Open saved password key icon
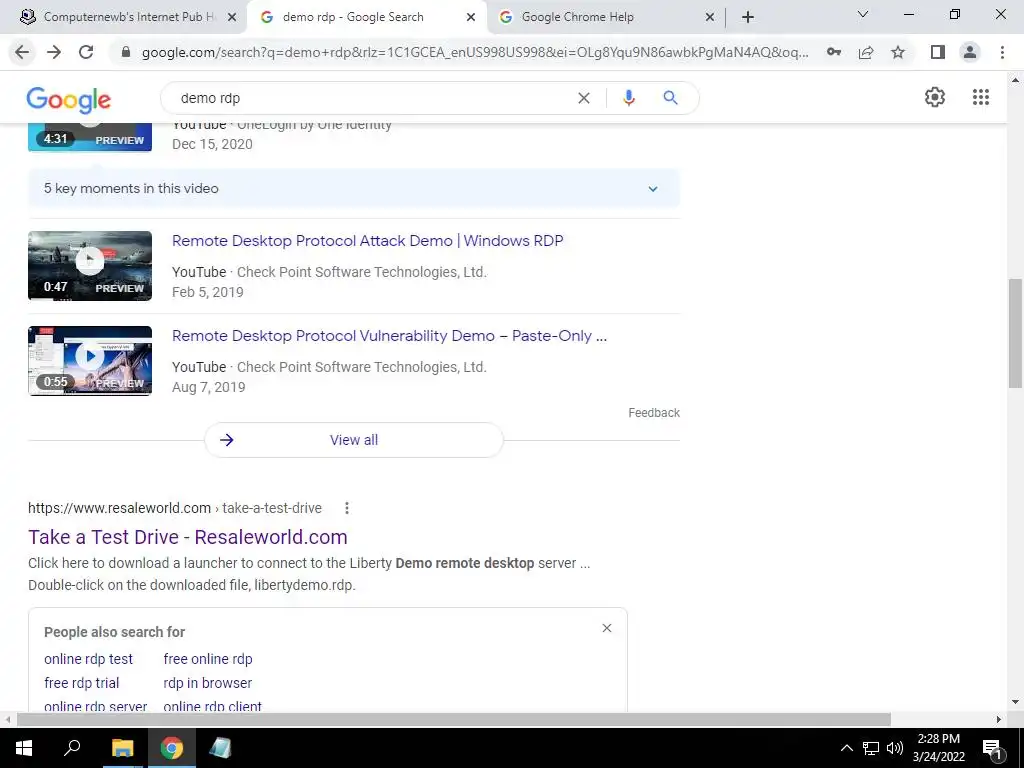 click(833, 52)
